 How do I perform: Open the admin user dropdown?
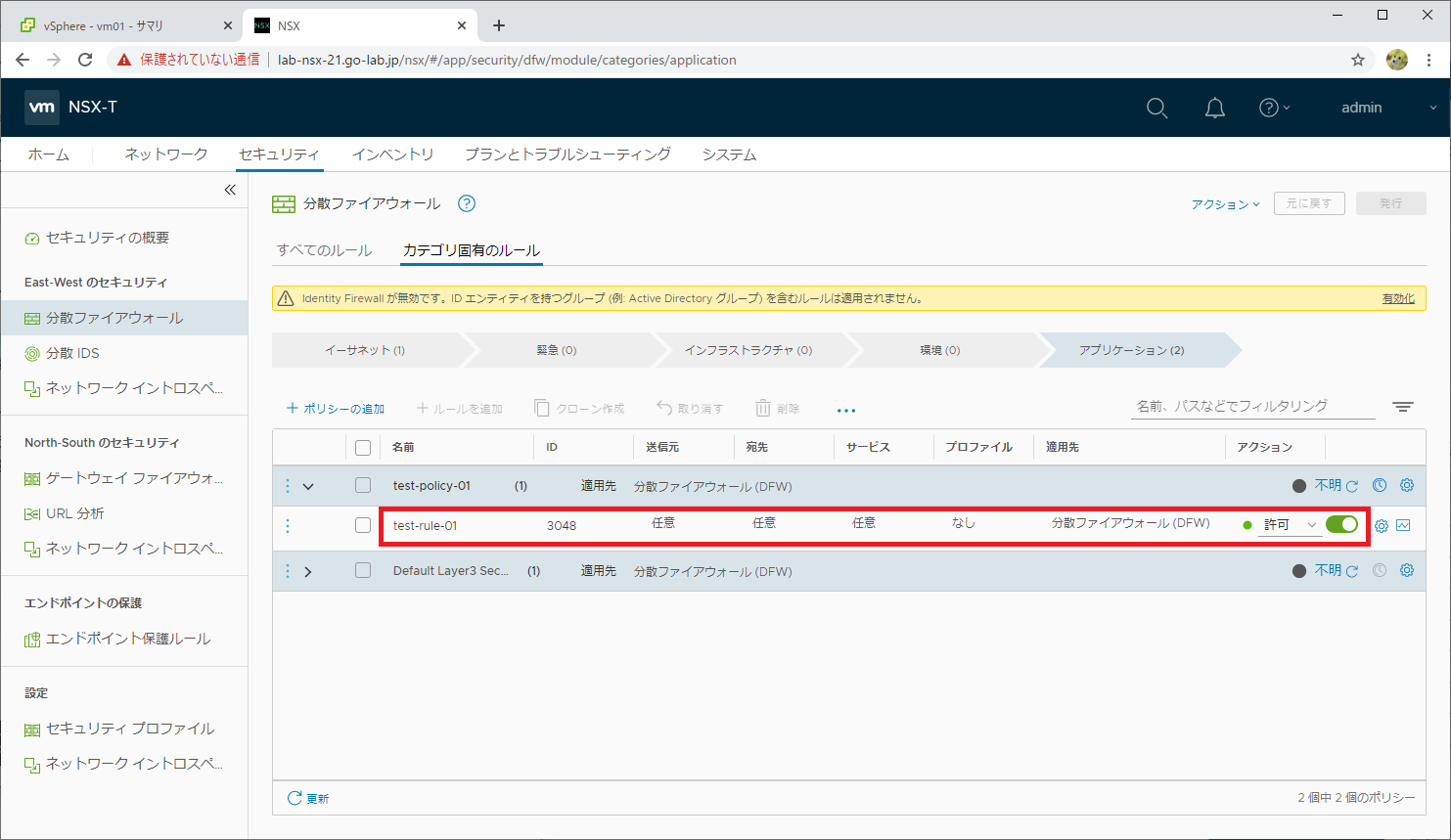(1389, 108)
